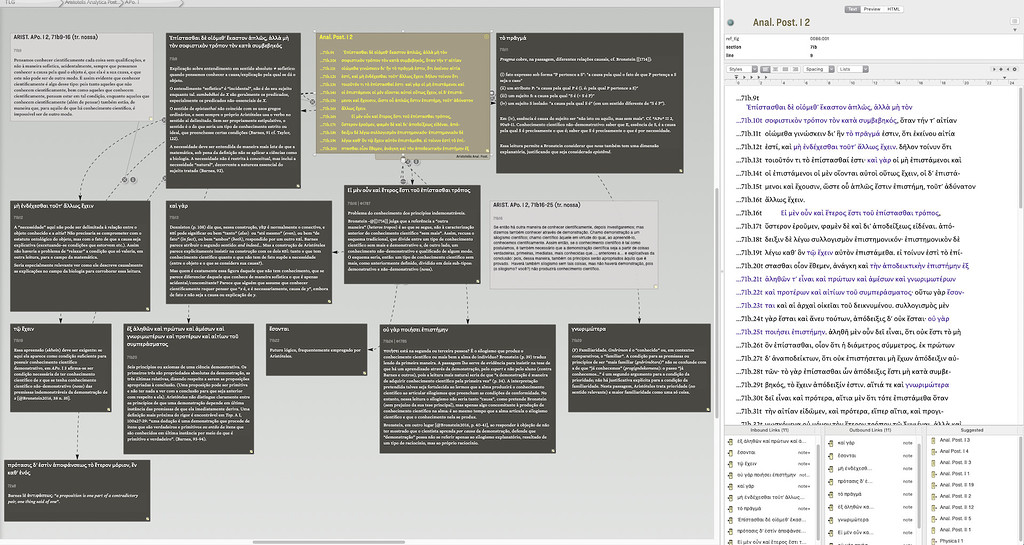Expand the attributes disclosure triangle below settings button
The width and height of the screenshot is (1024, 545).
(x=1014, y=32)
